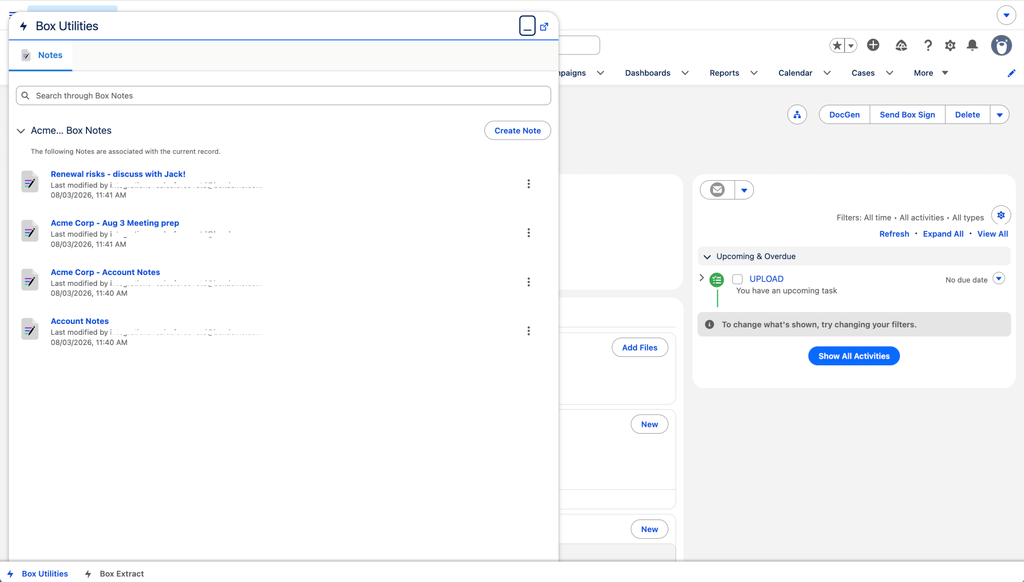
Task: Click the DocGen button
Action: pyautogui.click(x=844, y=114)
